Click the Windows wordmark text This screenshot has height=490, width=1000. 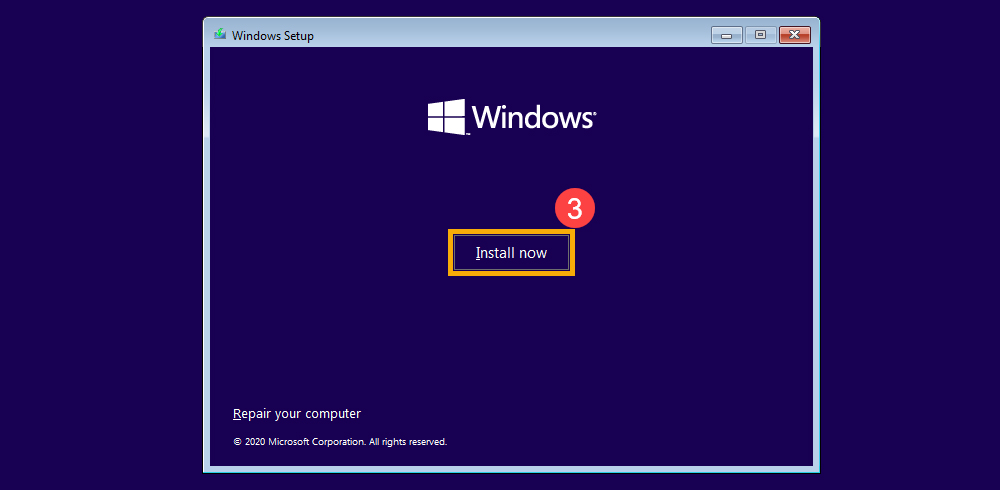532,117
